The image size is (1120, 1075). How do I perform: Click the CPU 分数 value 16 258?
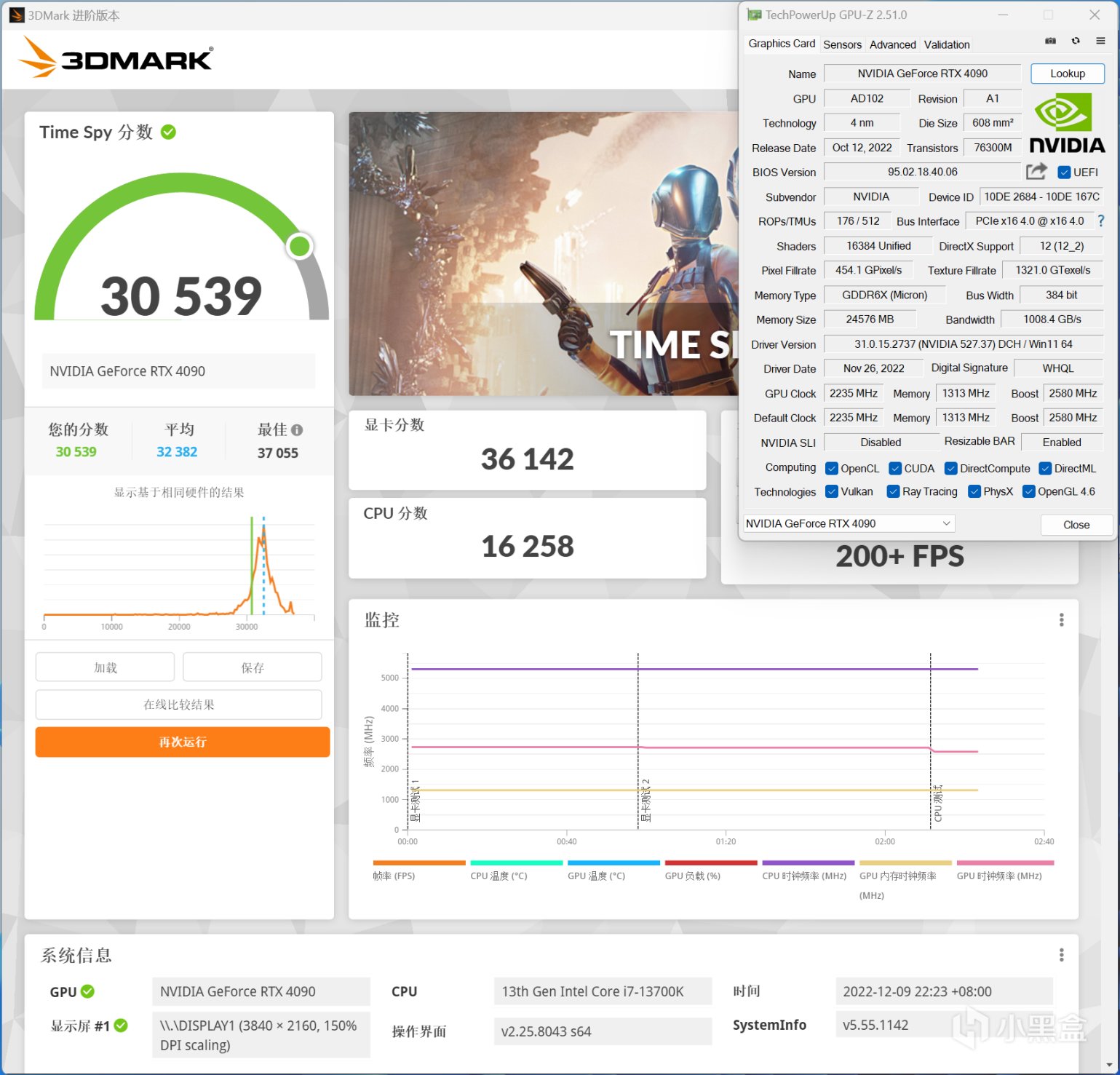click(x=528, y=547)
